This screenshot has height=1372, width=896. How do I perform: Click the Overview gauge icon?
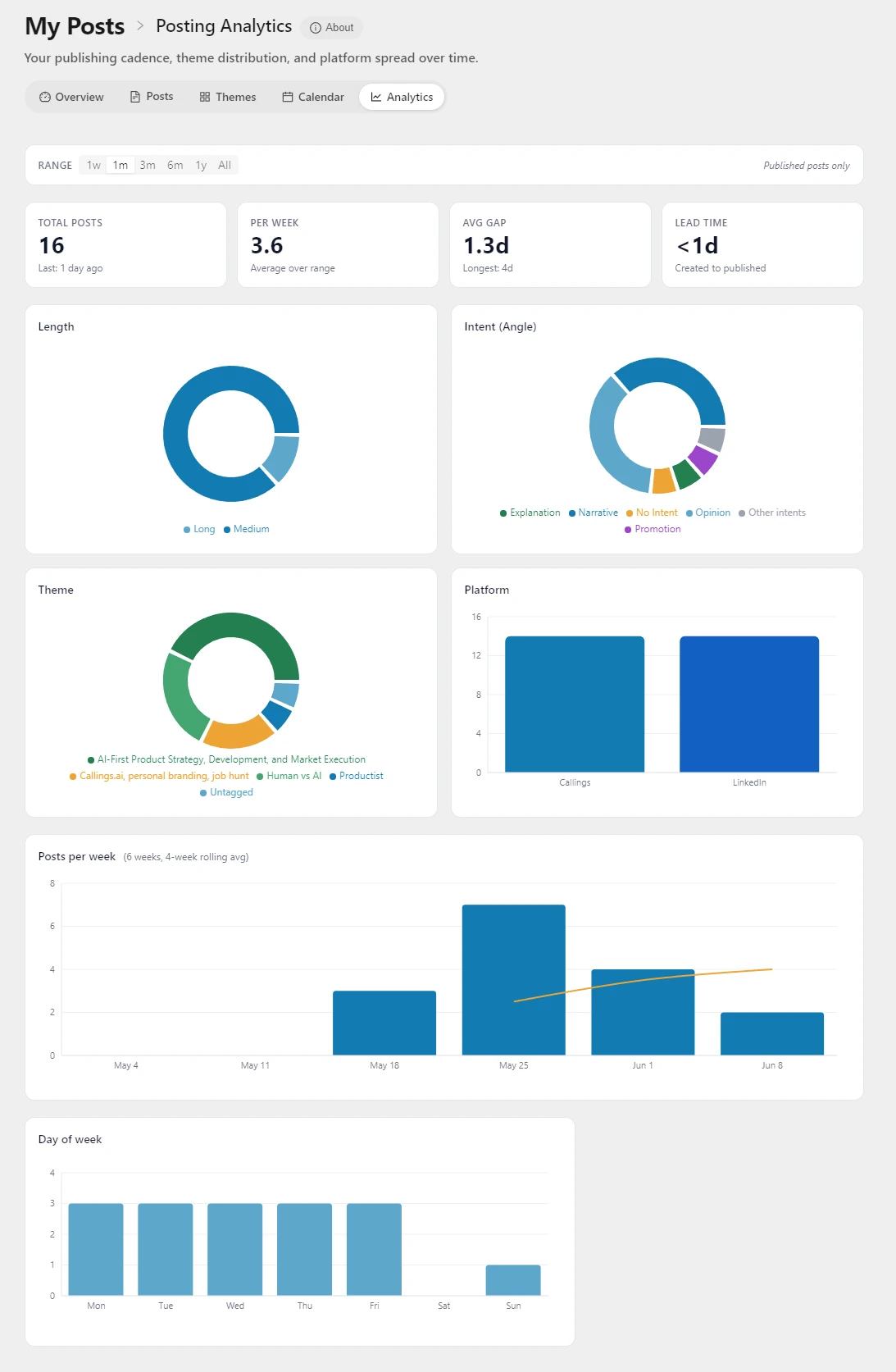(x=45, y=97)
